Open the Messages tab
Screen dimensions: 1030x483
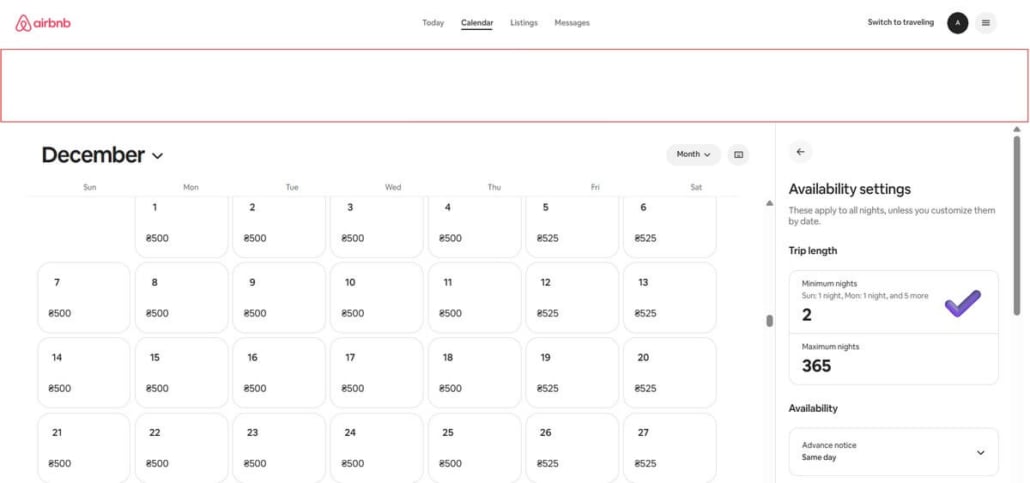pyautogui.click(x=572, y=23)
